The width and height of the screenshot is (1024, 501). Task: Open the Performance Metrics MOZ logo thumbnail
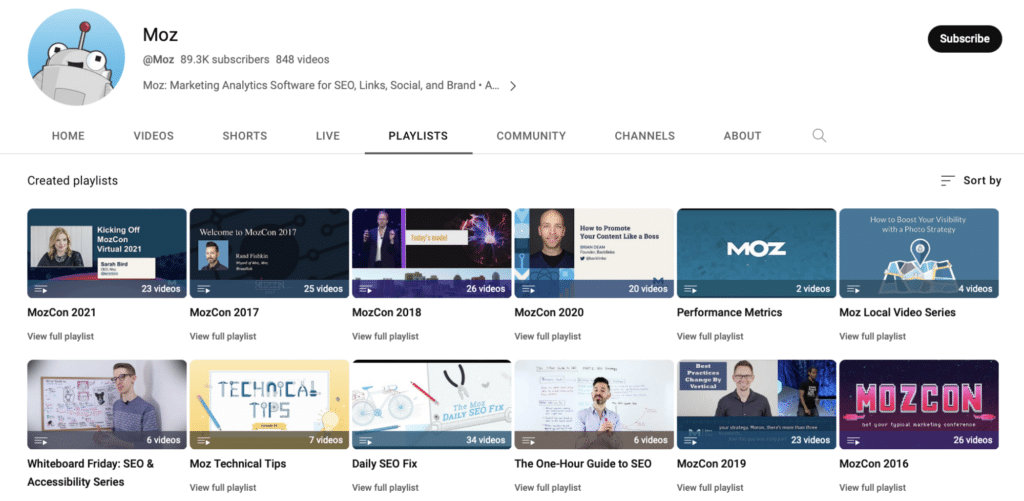coord(756,253)
